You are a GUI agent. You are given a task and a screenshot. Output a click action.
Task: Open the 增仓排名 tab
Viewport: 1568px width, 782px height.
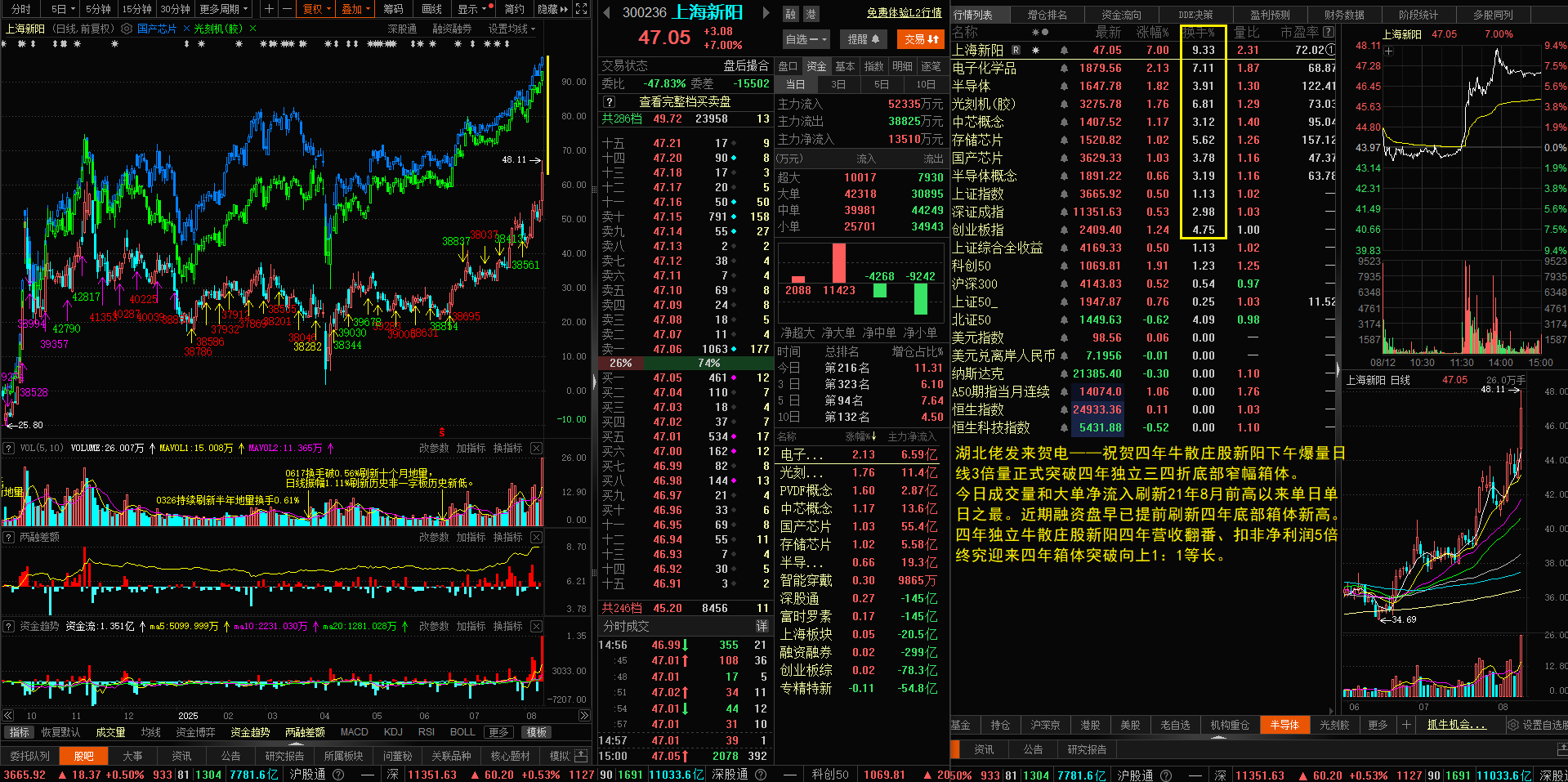coord(1047,15)
